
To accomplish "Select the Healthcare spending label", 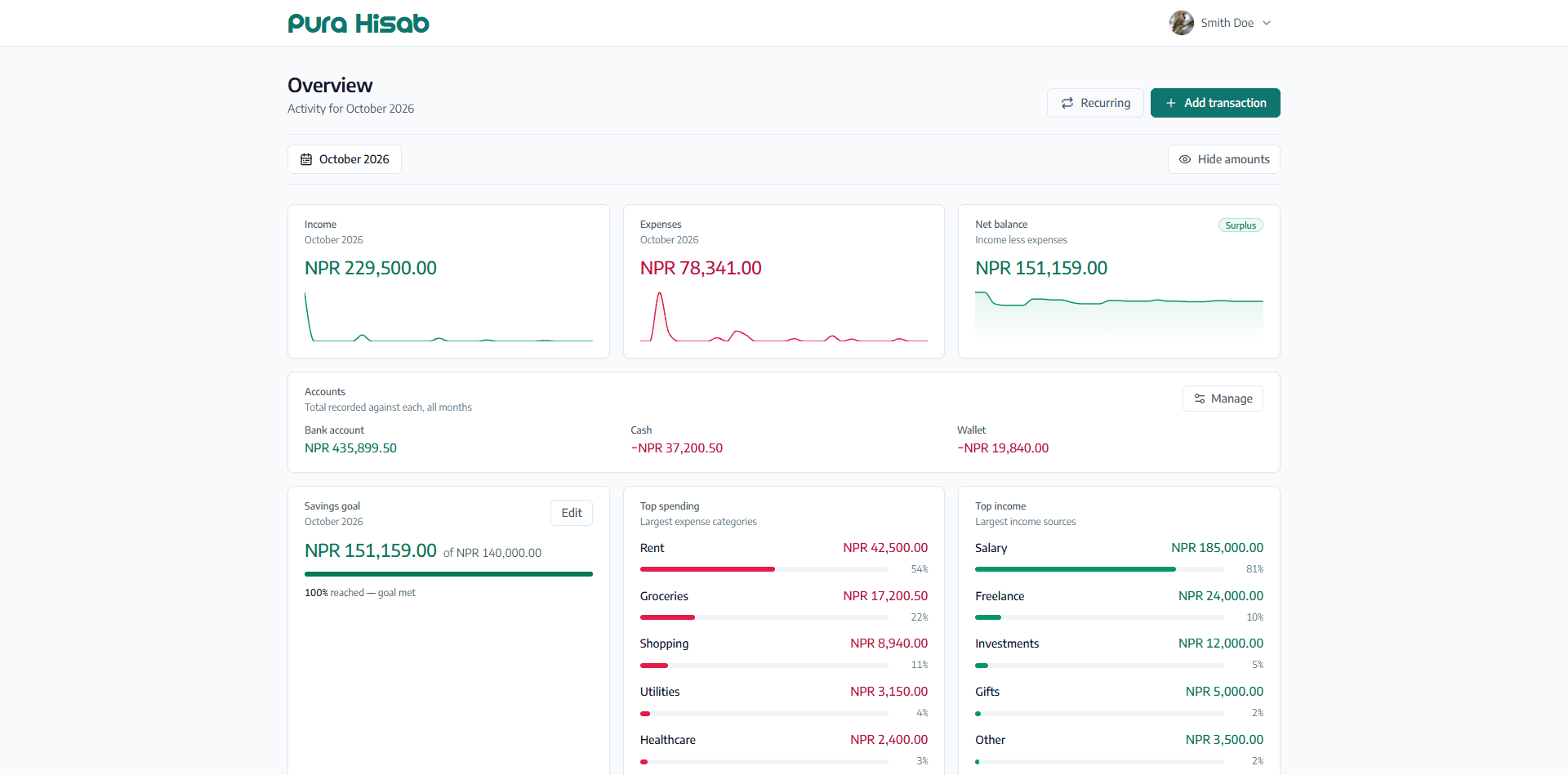I will [x=668, y=740].
